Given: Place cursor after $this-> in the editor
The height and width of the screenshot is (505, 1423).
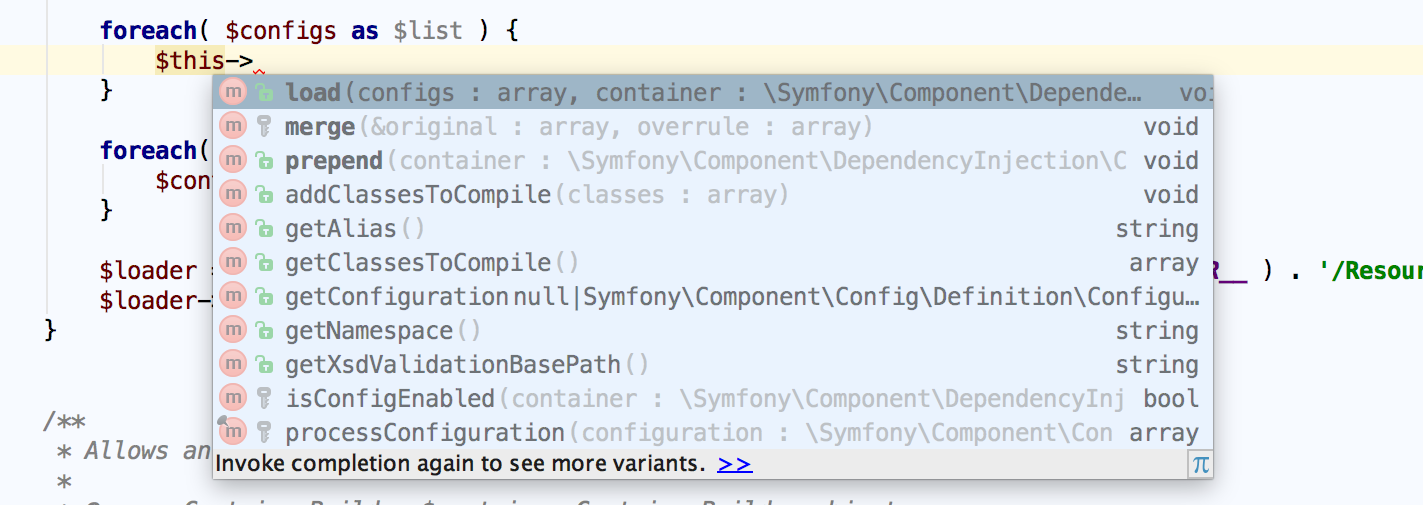Looking at the screenshot, I should pyautogui.click(x=256, y=61).
